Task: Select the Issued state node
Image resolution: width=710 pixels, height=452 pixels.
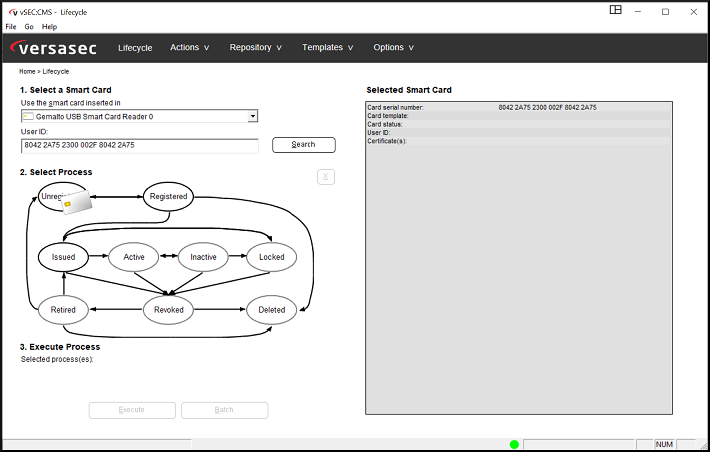Action: (x=63, y=257)
